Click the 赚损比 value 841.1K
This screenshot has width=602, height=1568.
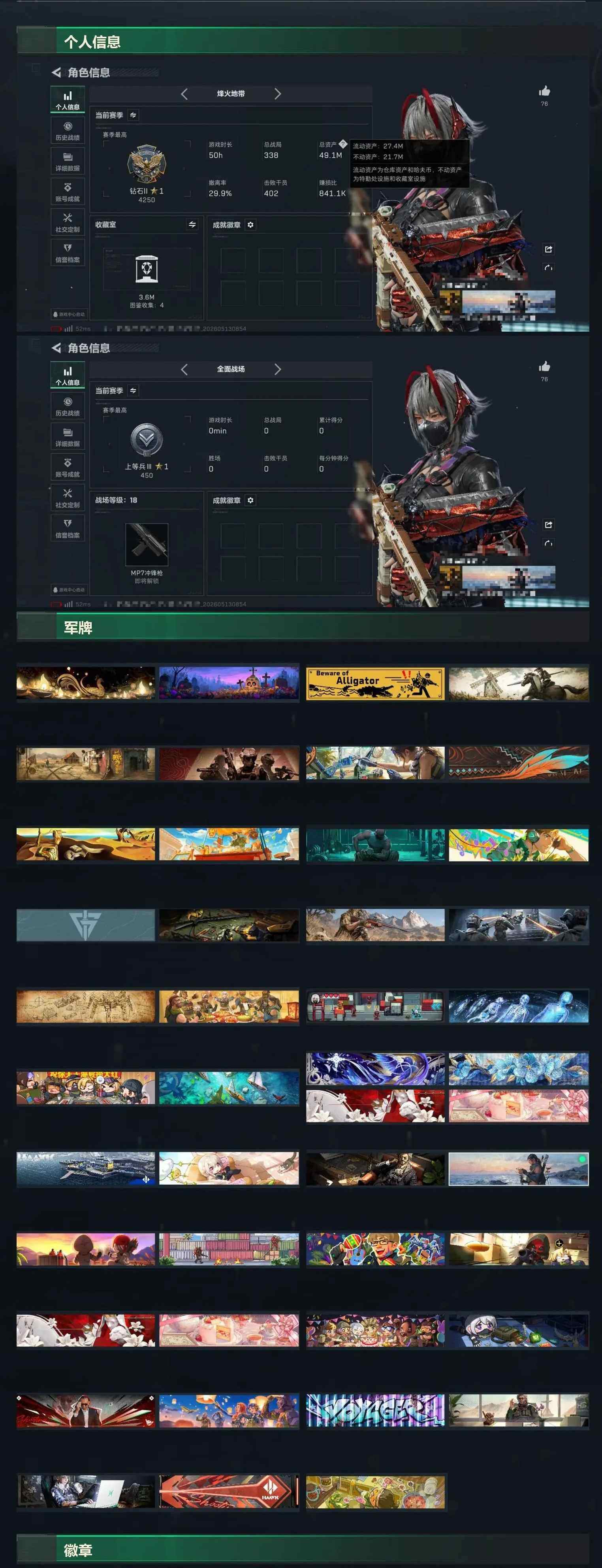click(333, 194)
